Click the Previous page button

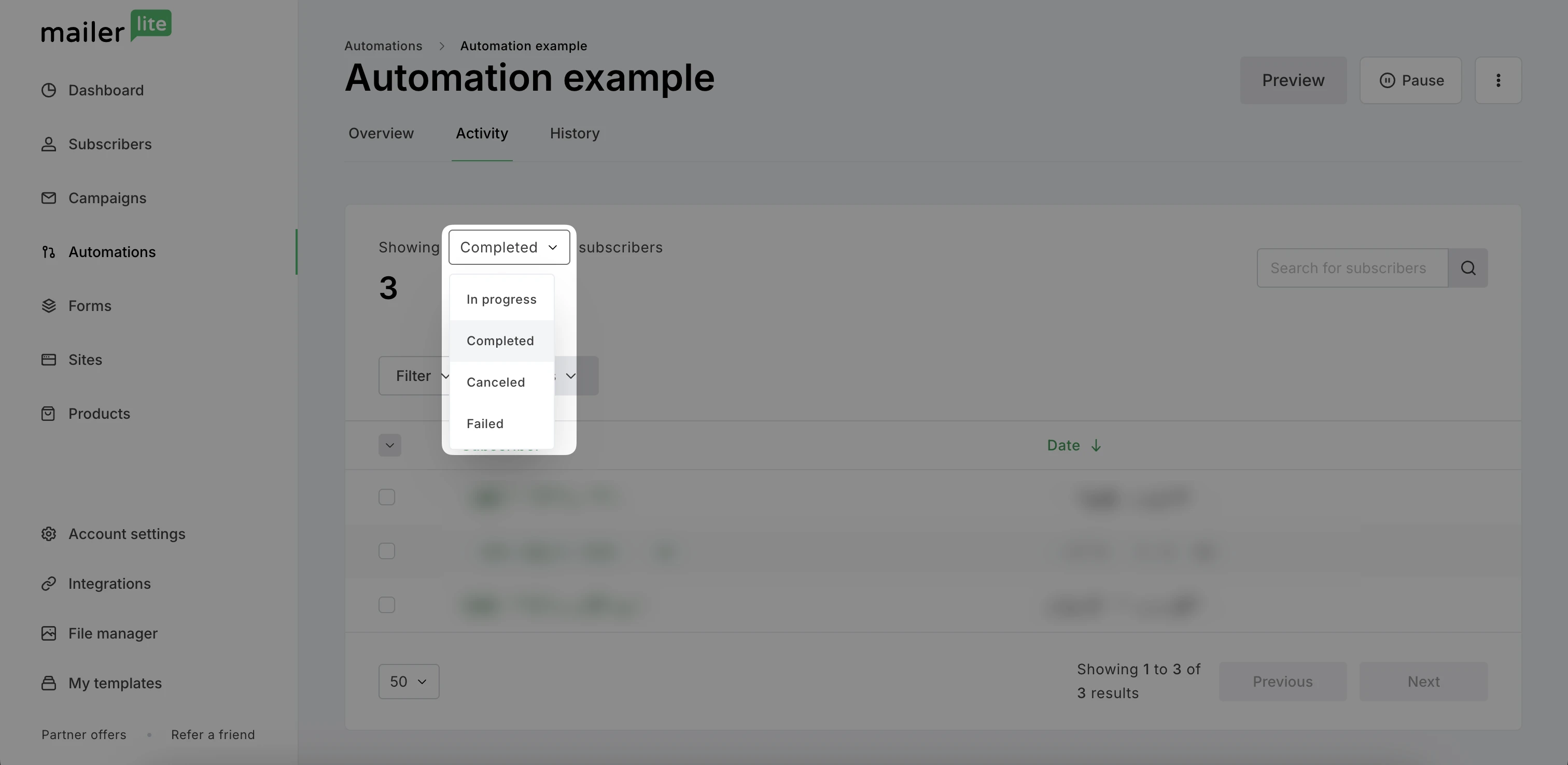(1282, 682)
